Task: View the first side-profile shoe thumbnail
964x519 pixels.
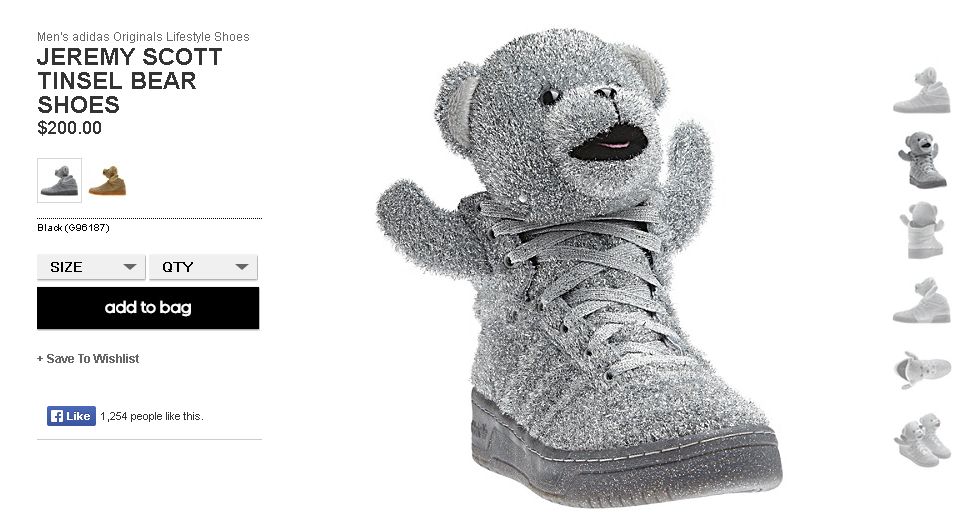Action: click(922, 90)
